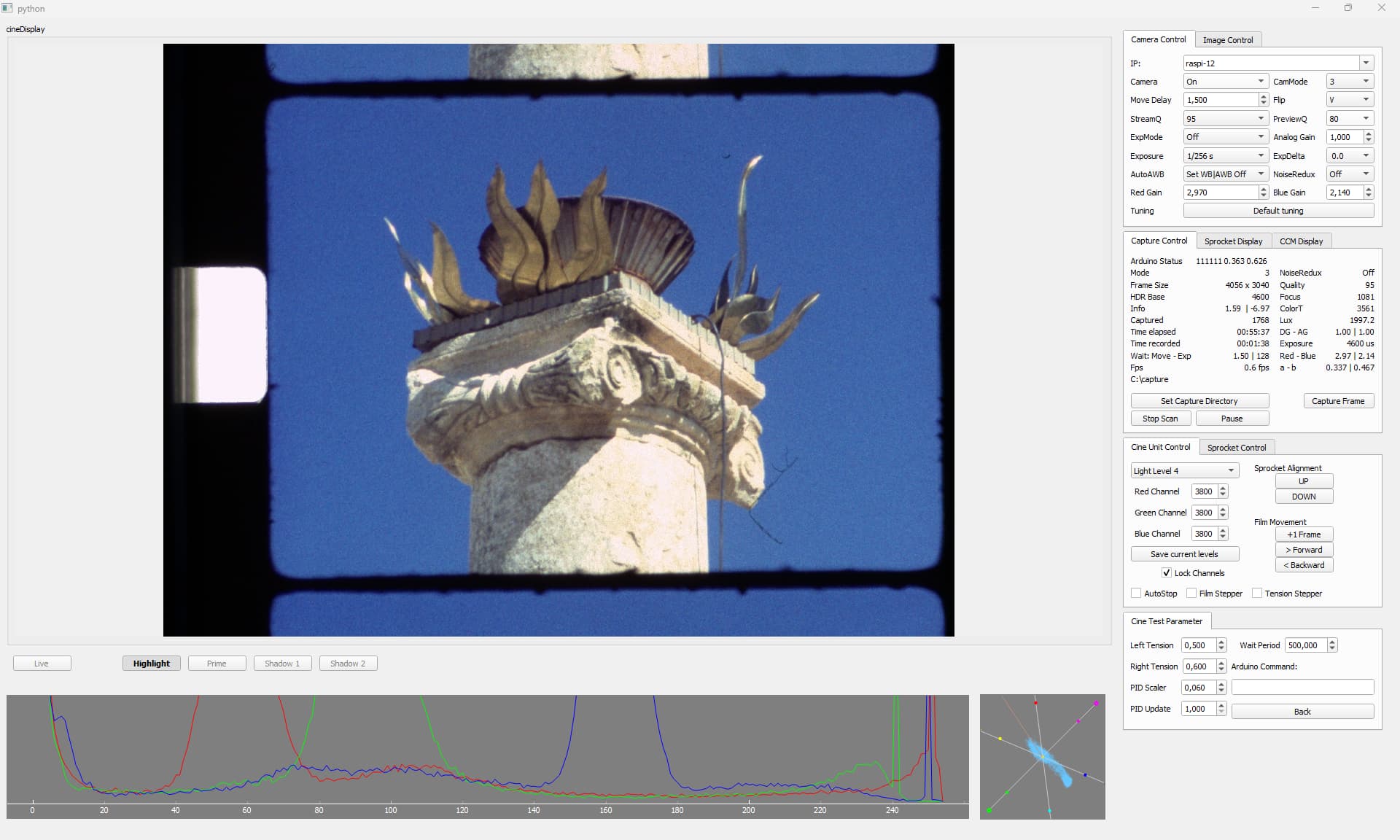
Task: Click the Capture Frame button
Action: pyautogui.click(x=1338, y=401)
